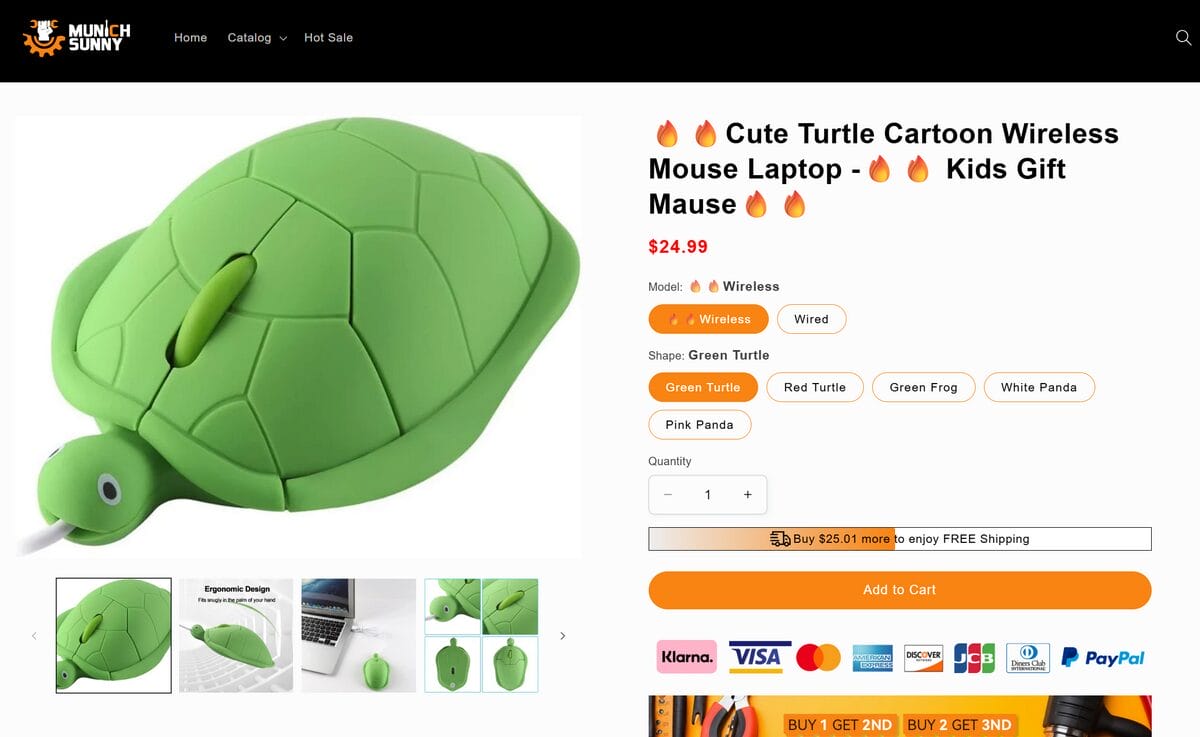Image resolution: width=1200 pixels, height=737 pixels.
Task: Click the Mastercard payment icon
Action: click(x=817, y=657)
